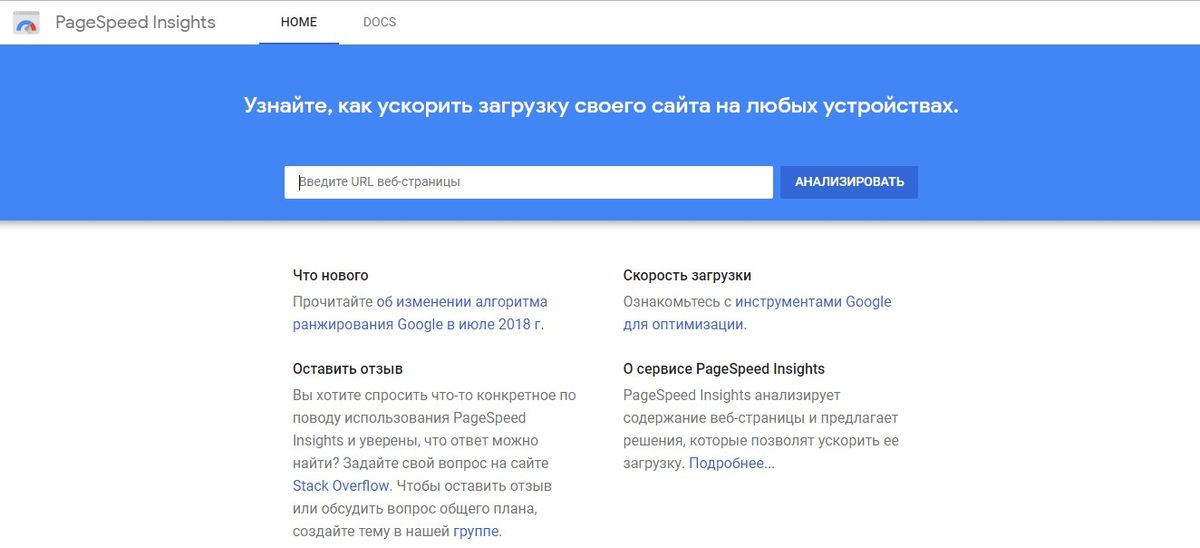The image size is (1200, 548).
Task: Open the Stack Overflow link
Action: 341,486
